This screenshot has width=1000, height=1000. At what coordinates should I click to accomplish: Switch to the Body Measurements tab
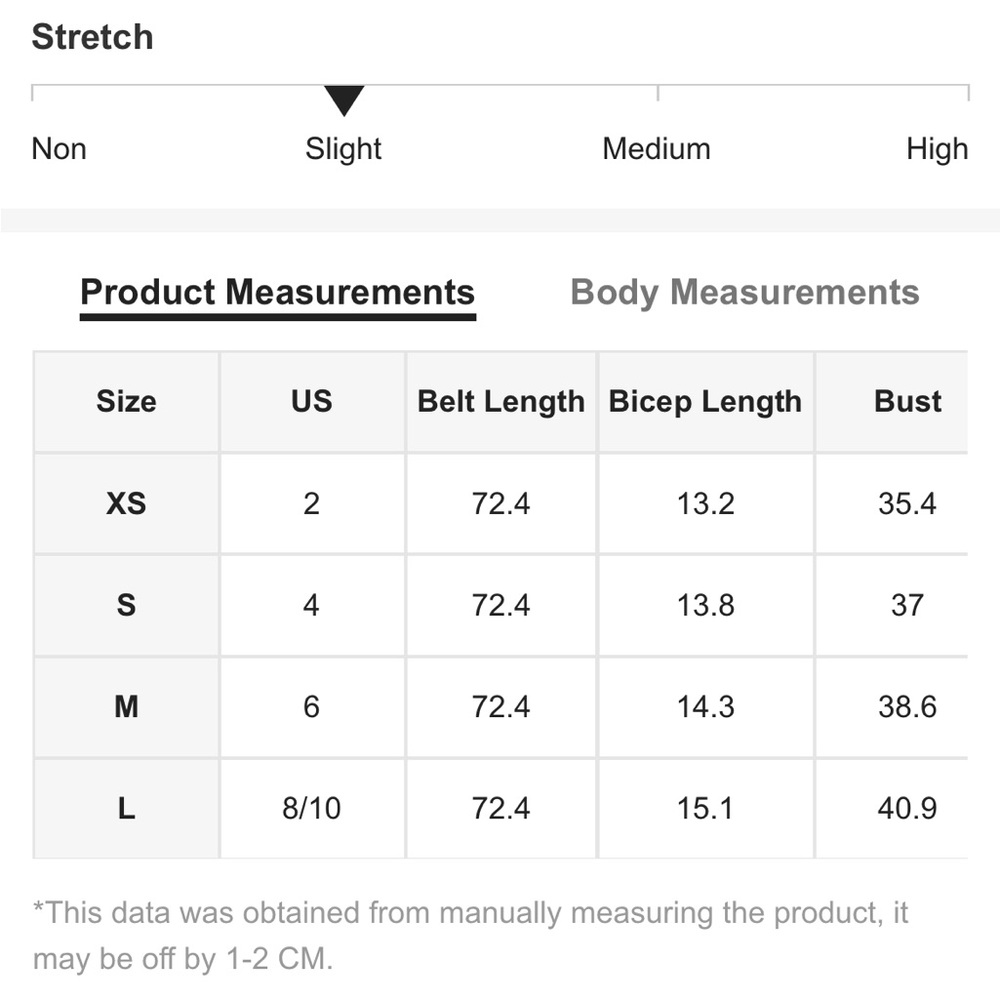744,292
